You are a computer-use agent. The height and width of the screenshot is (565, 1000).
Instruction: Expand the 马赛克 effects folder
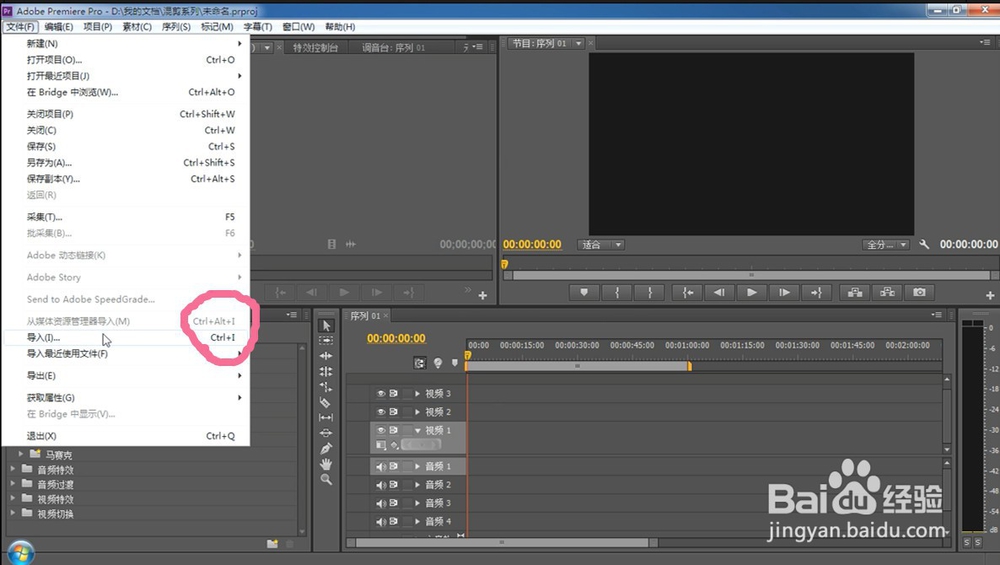(x=21, y=454)
